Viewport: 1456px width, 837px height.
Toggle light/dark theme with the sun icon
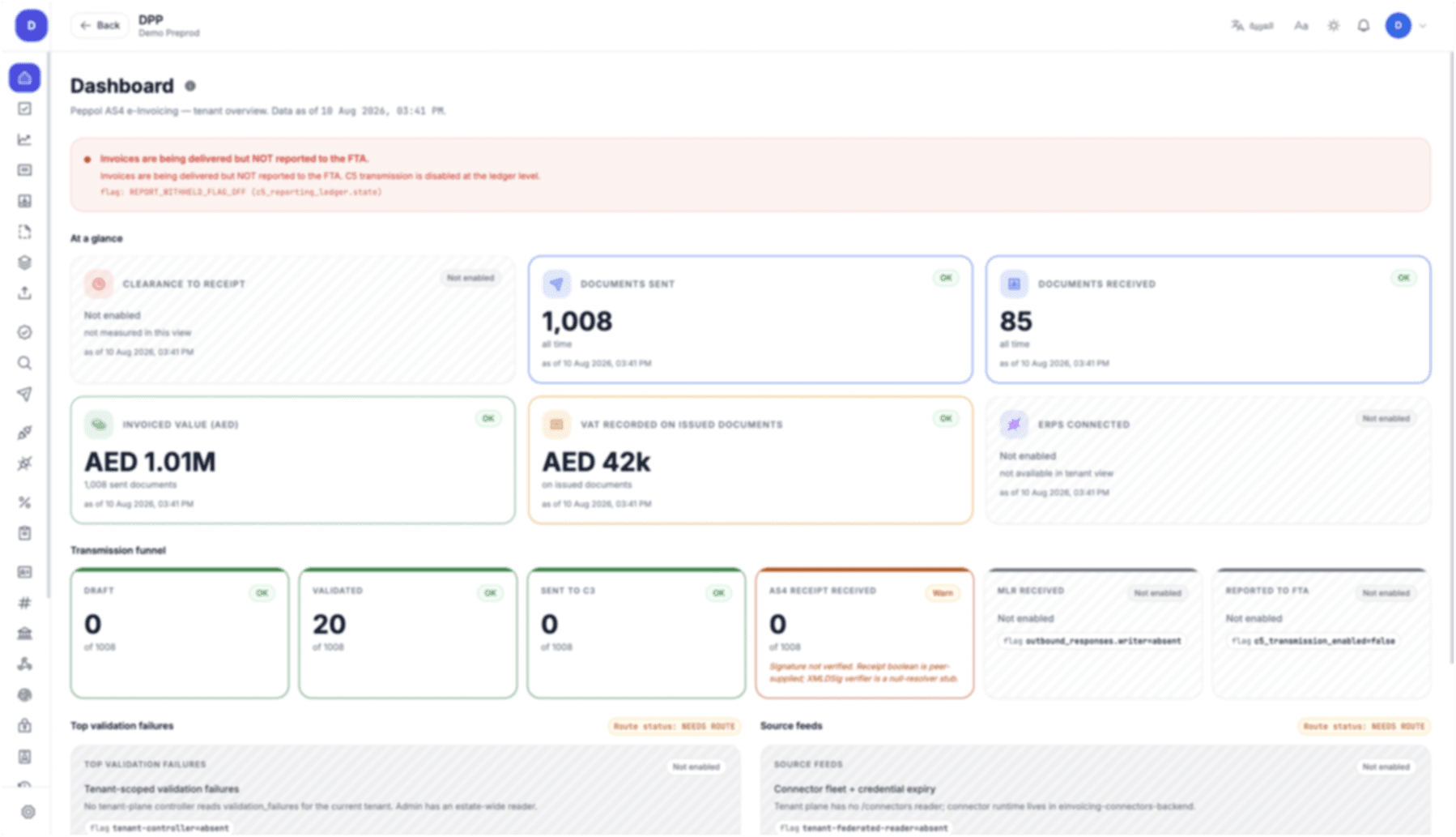[x=1334, y=26]
